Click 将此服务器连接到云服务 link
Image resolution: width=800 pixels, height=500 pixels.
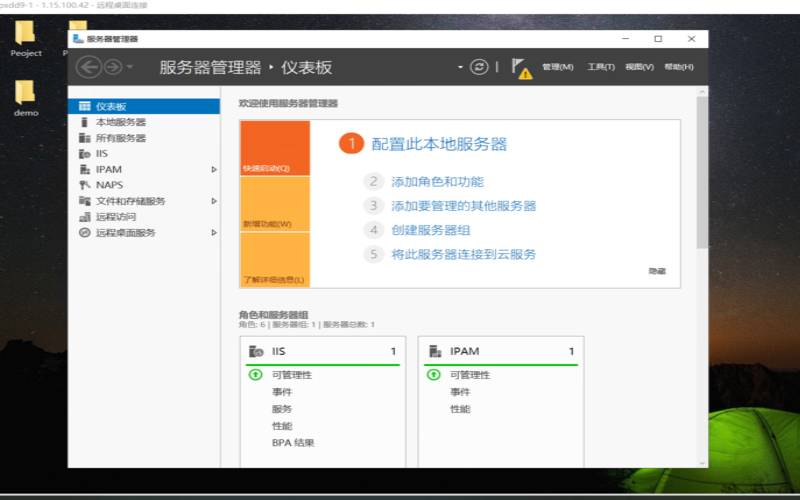[x=463, y=255]
